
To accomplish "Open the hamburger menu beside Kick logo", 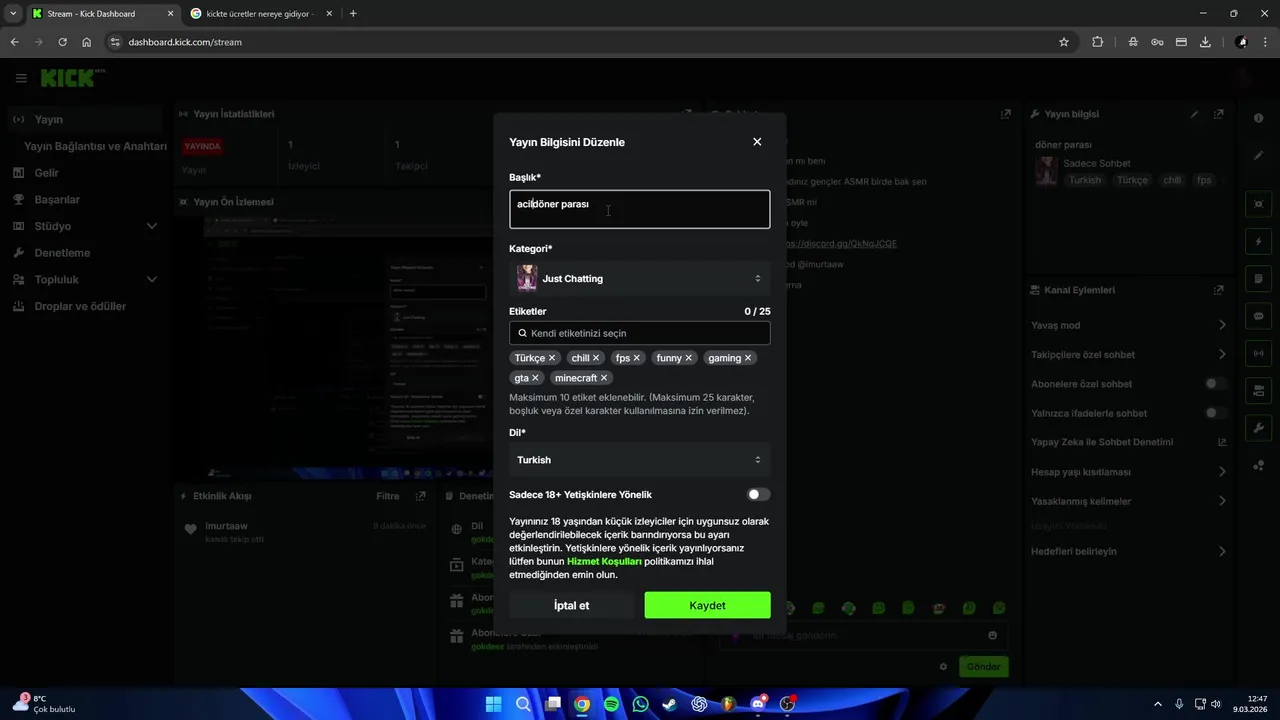I will pos(21,78).
